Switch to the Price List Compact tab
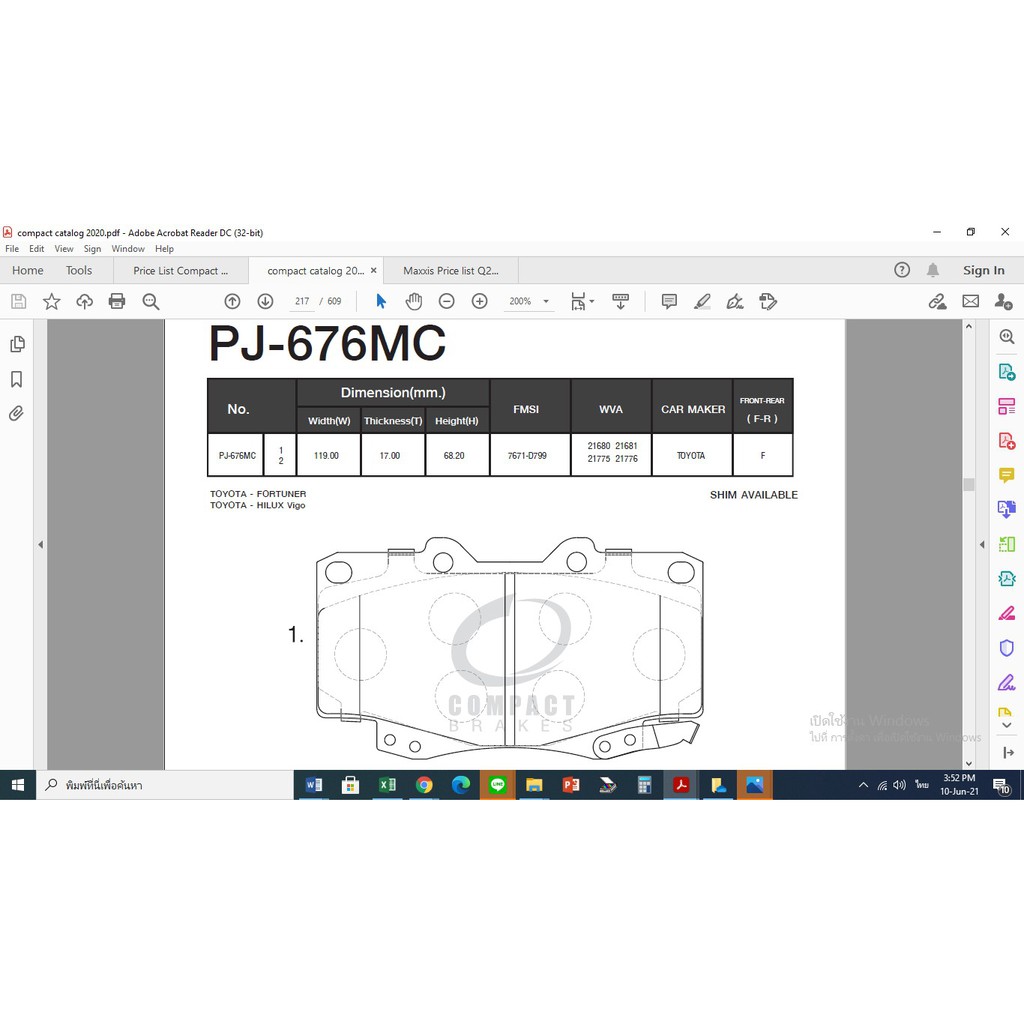The image size is (1024, 1024). tap(181, 270)
